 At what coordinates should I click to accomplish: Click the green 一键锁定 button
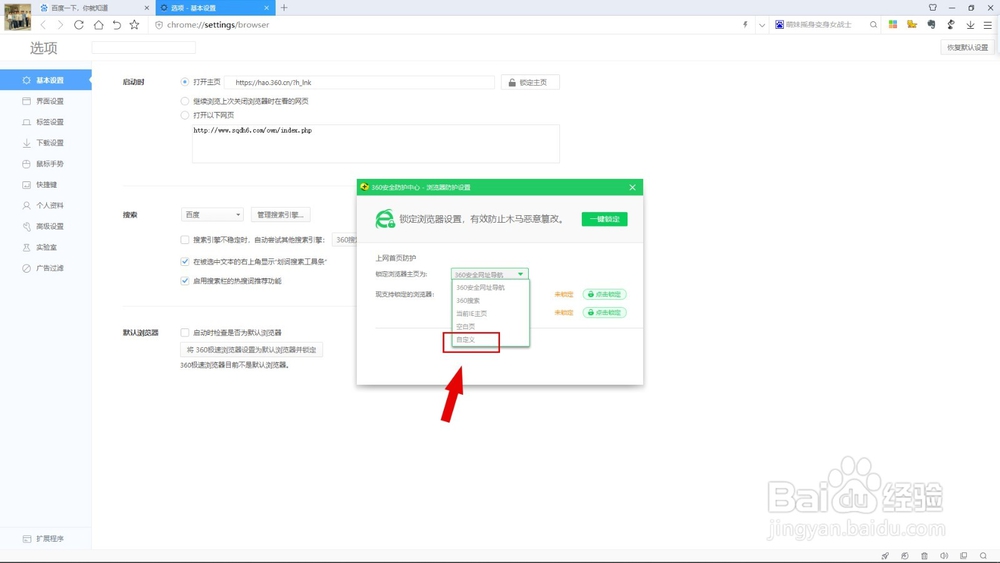(x=604, y=219)
